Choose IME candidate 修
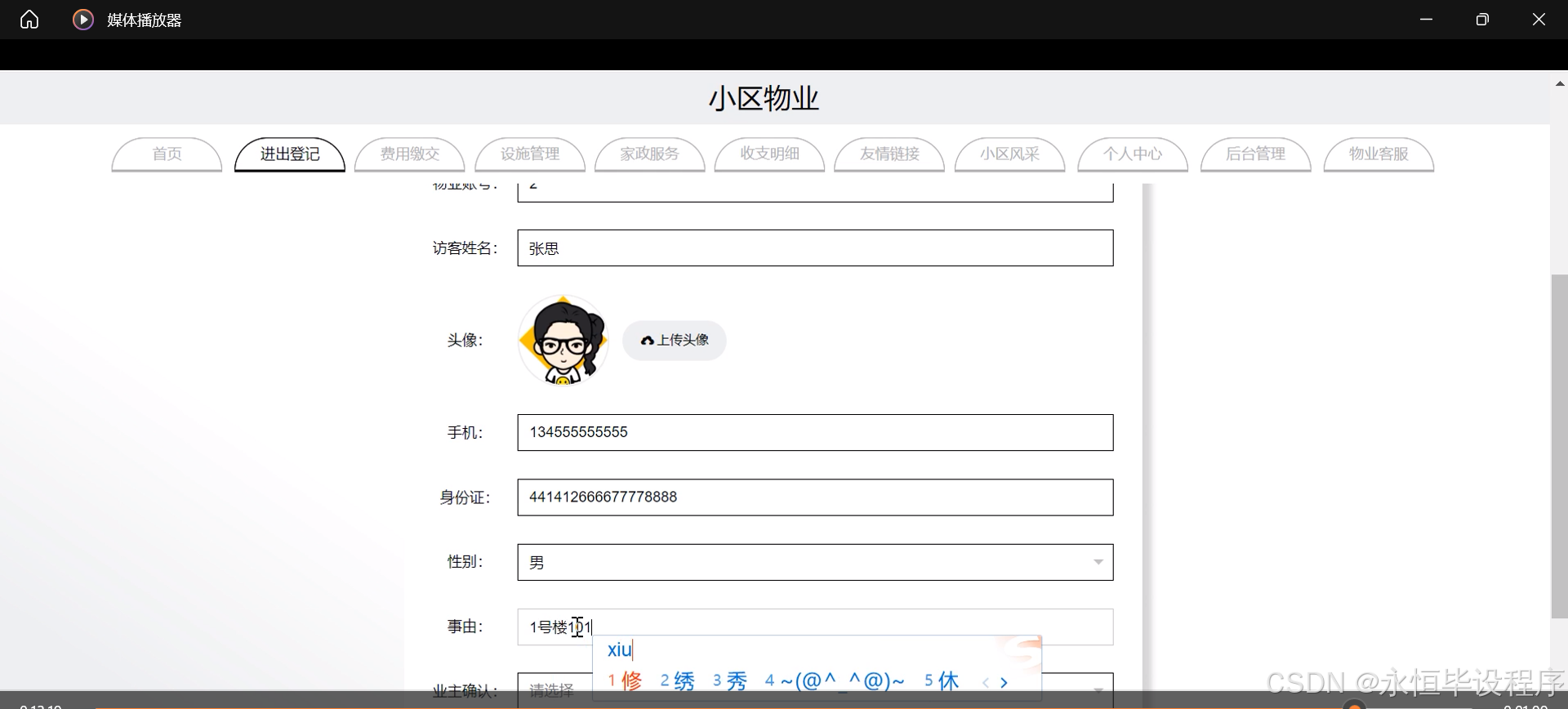Viewport: 1568px width, 709px height. [626, 680]
